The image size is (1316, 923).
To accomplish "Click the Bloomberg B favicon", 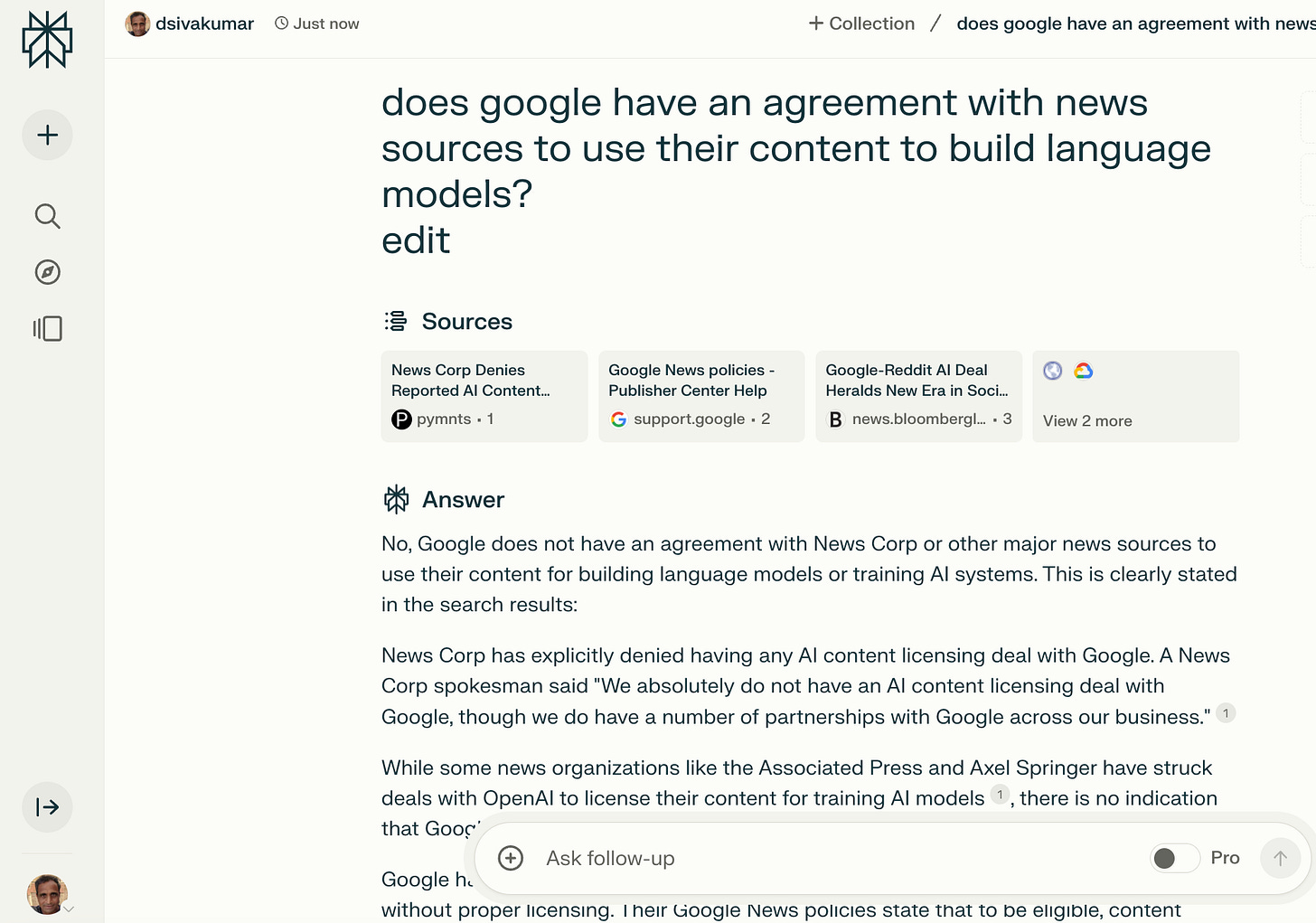I will 836,419.
